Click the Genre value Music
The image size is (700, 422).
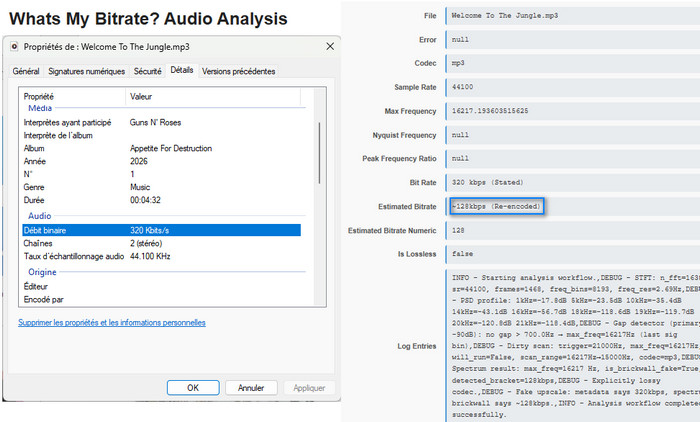tap(140, 187)
